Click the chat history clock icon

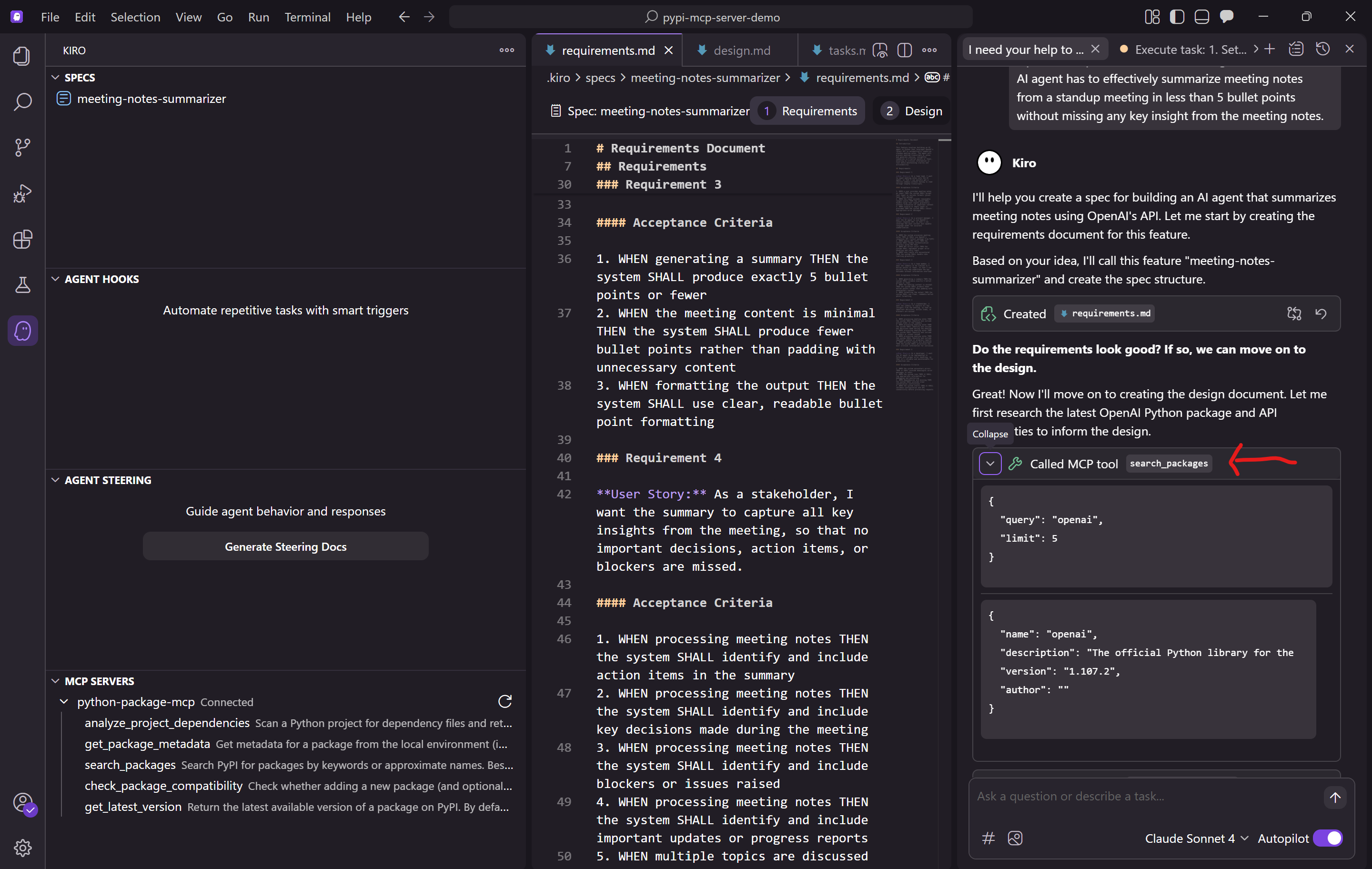tap(1322, 49)
